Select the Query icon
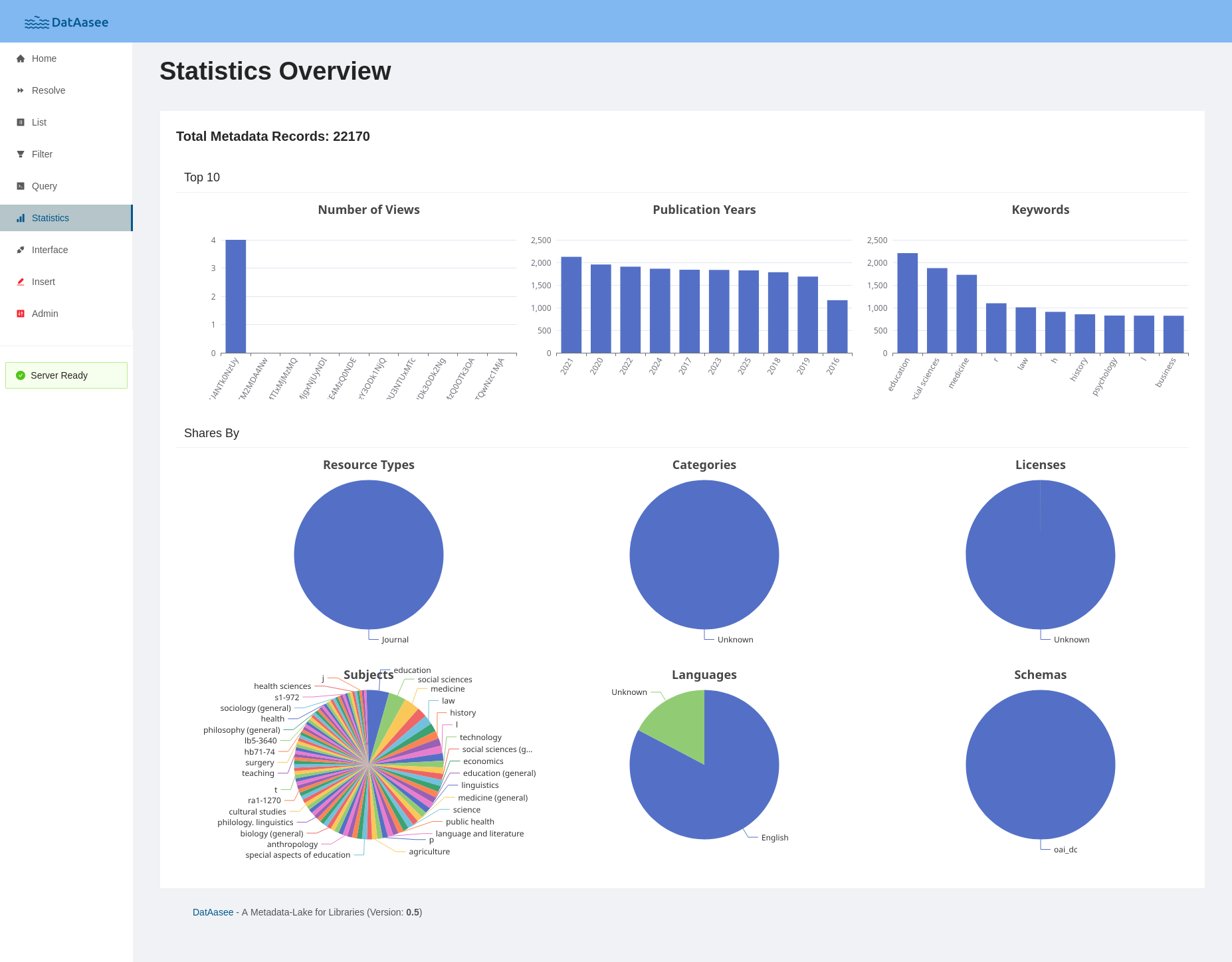This screenshot has height=962, width=1232. [20, 186]
